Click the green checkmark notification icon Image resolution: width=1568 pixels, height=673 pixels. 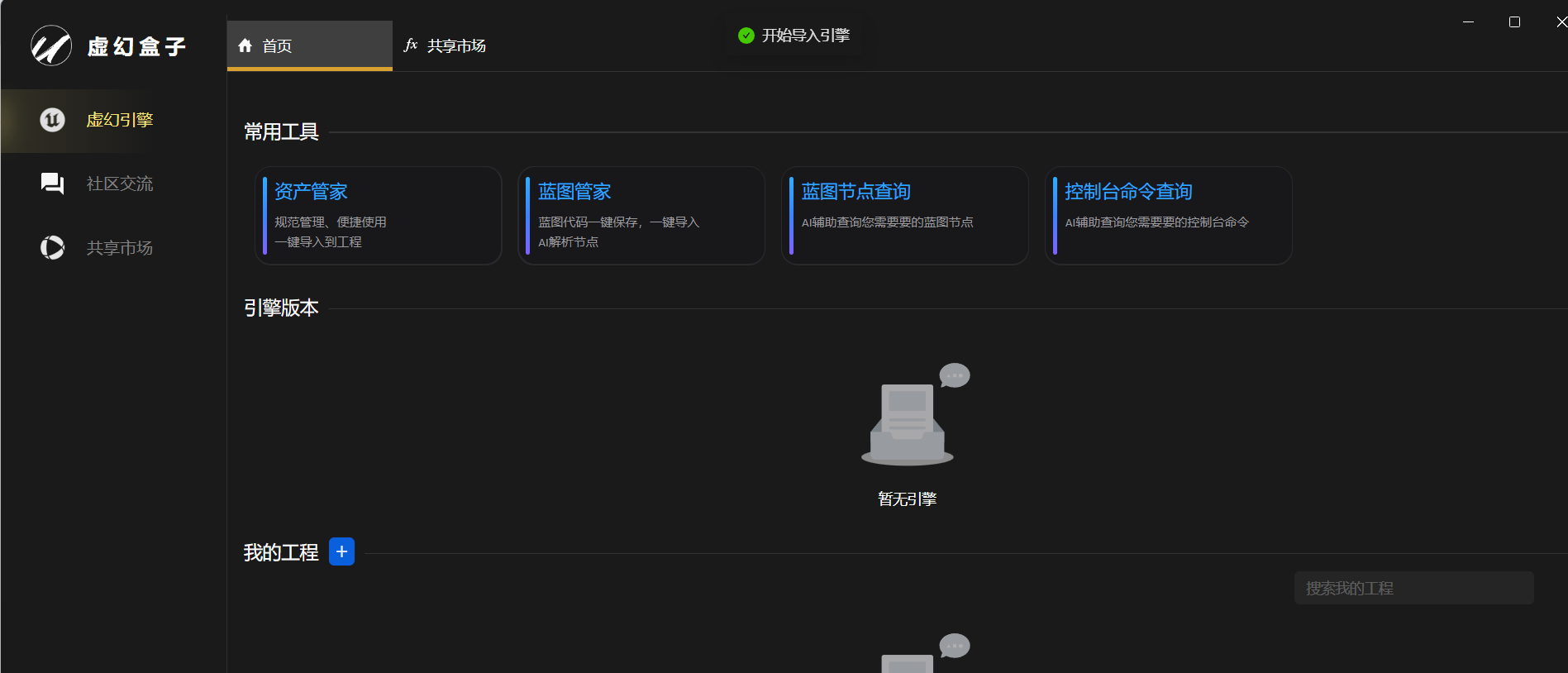coord(746,36)
